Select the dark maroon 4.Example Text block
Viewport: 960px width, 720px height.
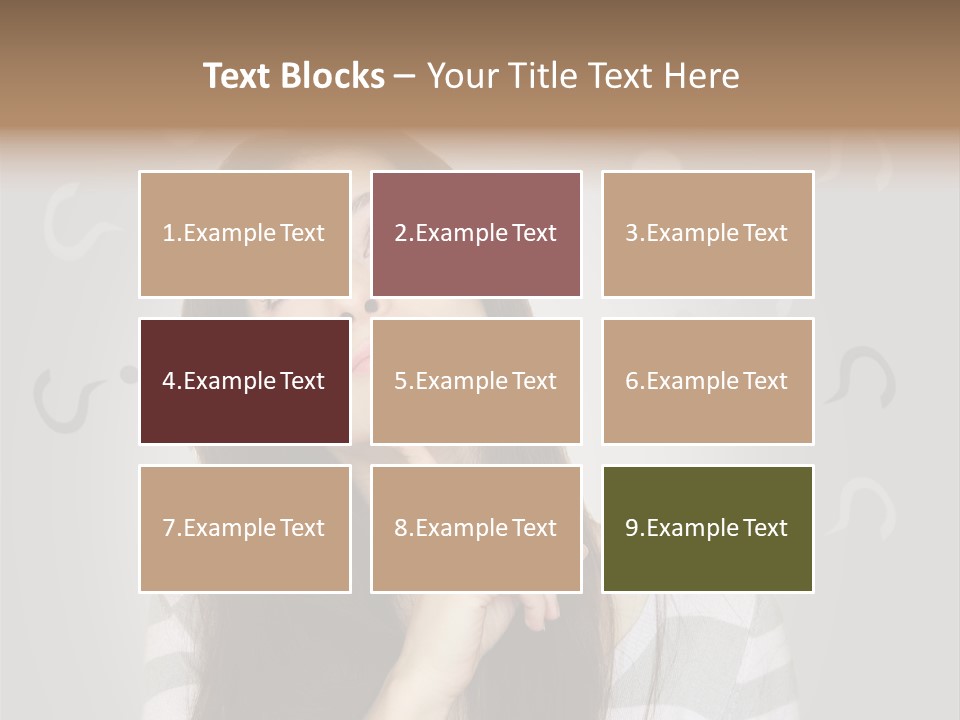pyautogui.click(x=245, y=381)
